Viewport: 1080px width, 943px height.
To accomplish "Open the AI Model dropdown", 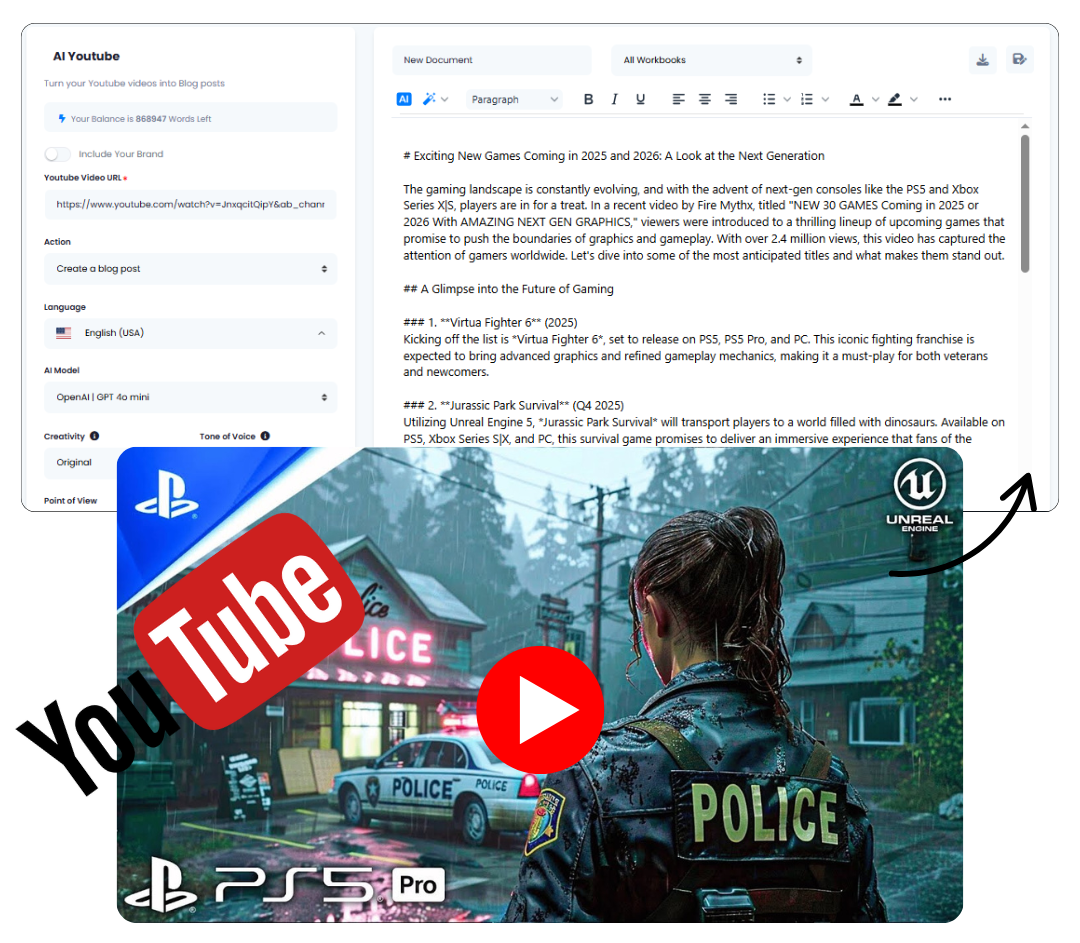I will tap(190, 397).
